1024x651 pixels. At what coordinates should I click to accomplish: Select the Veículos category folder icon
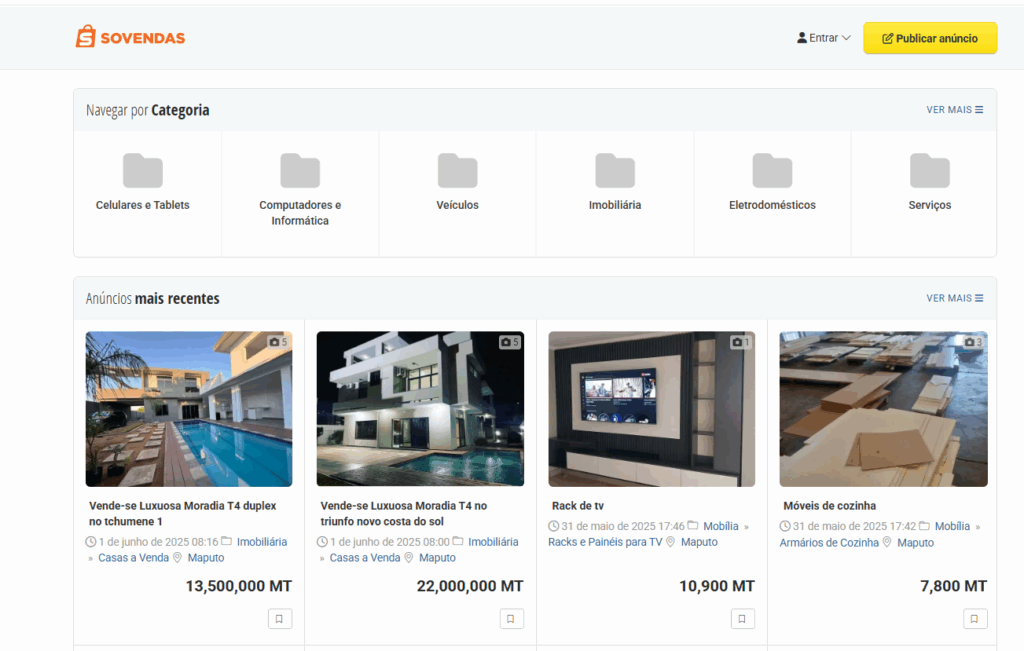tap(457, 171)
